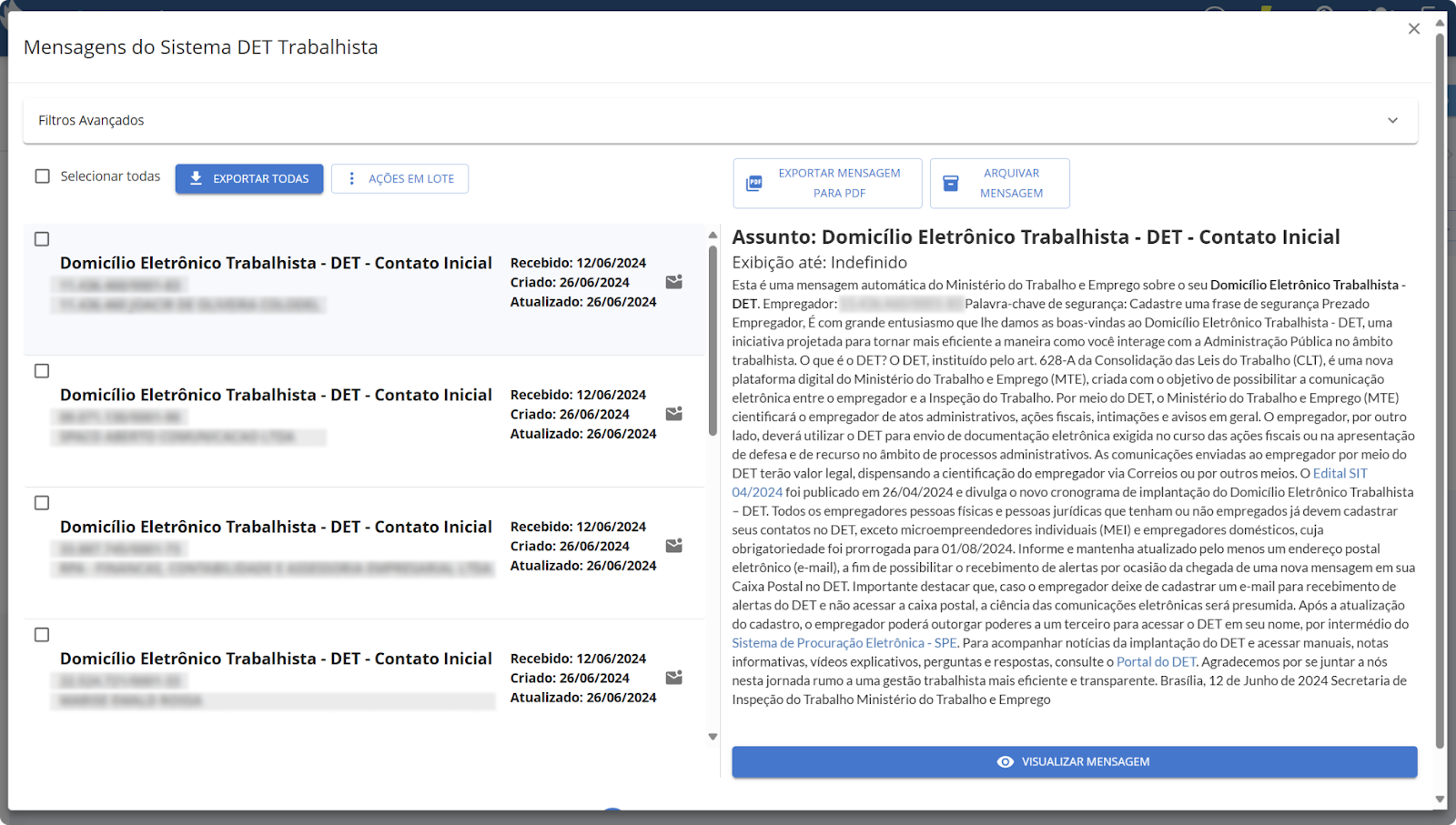Screen dimensions: 1456x825
Task: Click envelope icon on first message row
Action: (x=674, y=282)
